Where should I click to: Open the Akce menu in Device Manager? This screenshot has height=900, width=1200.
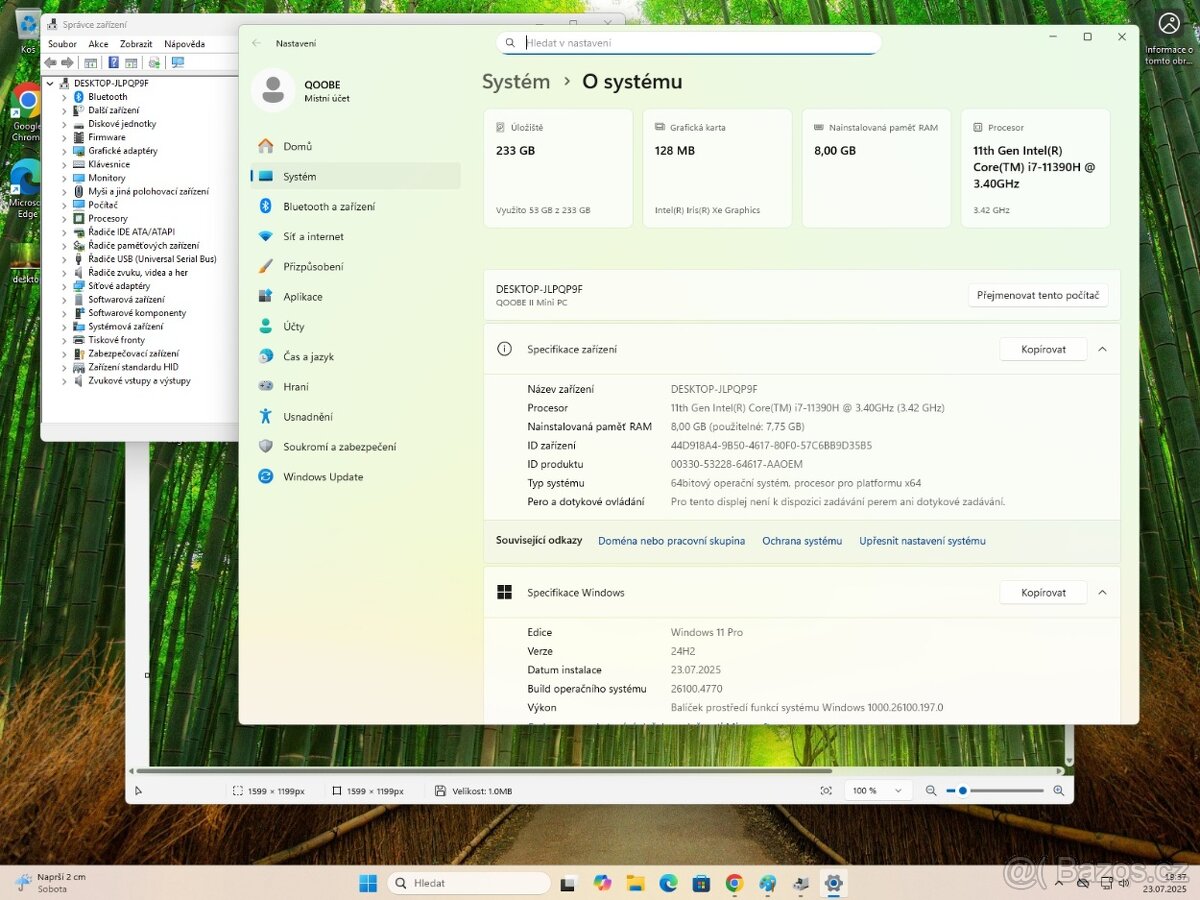97,43
